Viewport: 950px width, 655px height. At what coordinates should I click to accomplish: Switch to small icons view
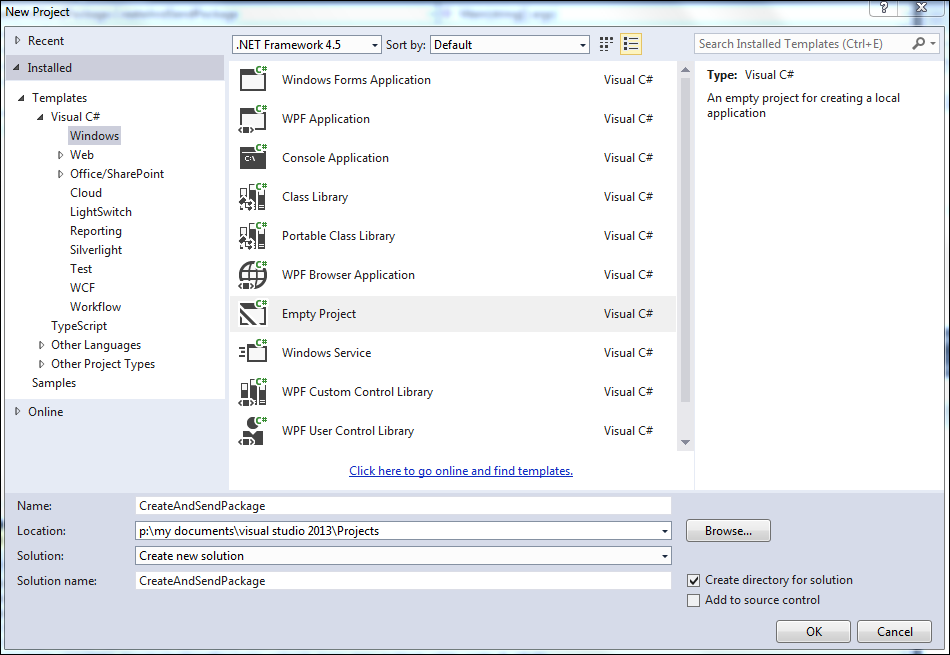(606, 44)
